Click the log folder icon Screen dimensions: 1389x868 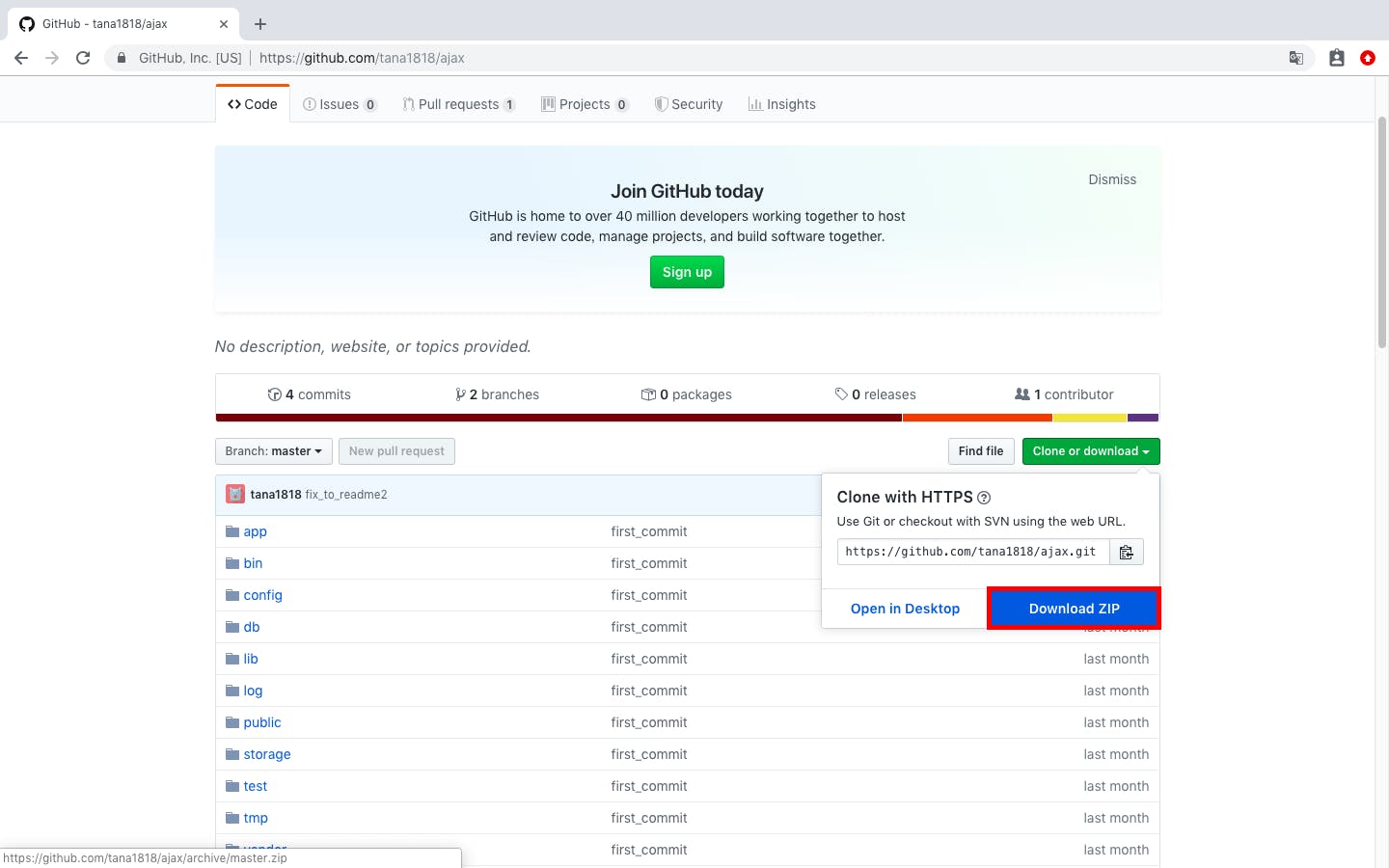[232, 691]
